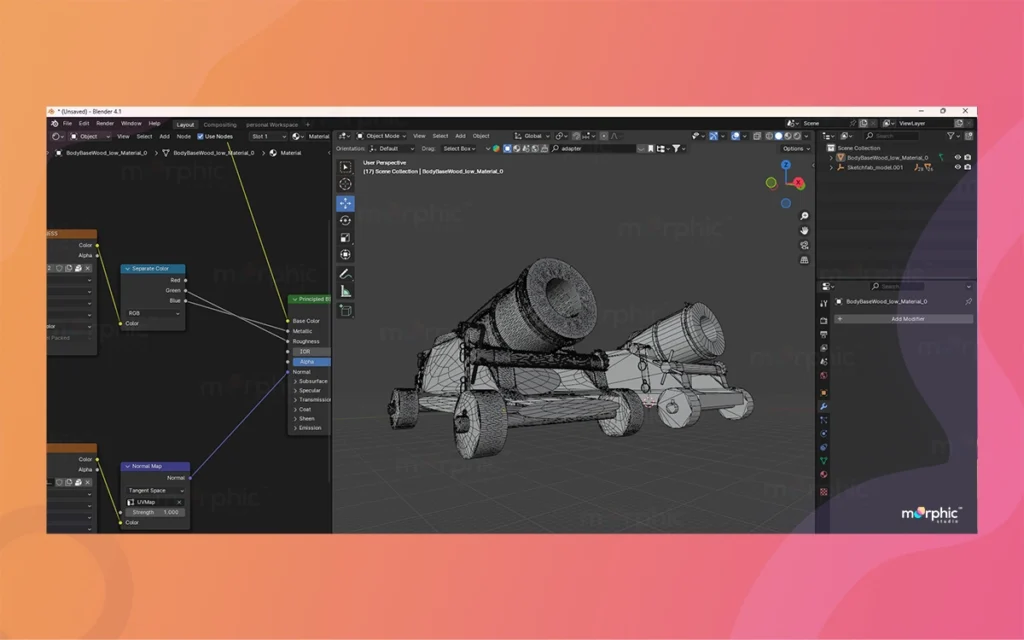1024x640 pixels.
Task: Open the Render menu
Action: (105, 123)
